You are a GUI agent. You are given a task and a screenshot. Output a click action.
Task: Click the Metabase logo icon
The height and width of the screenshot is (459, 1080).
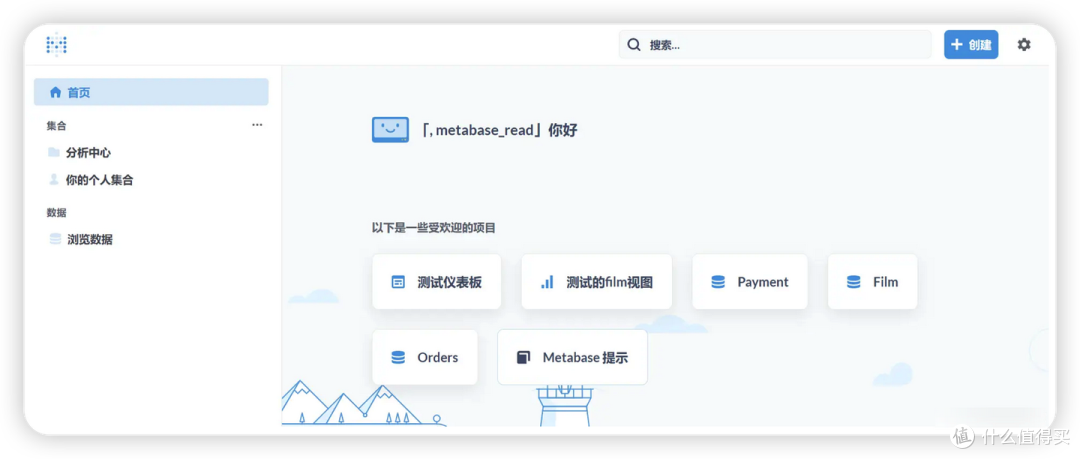coord(56,45)
